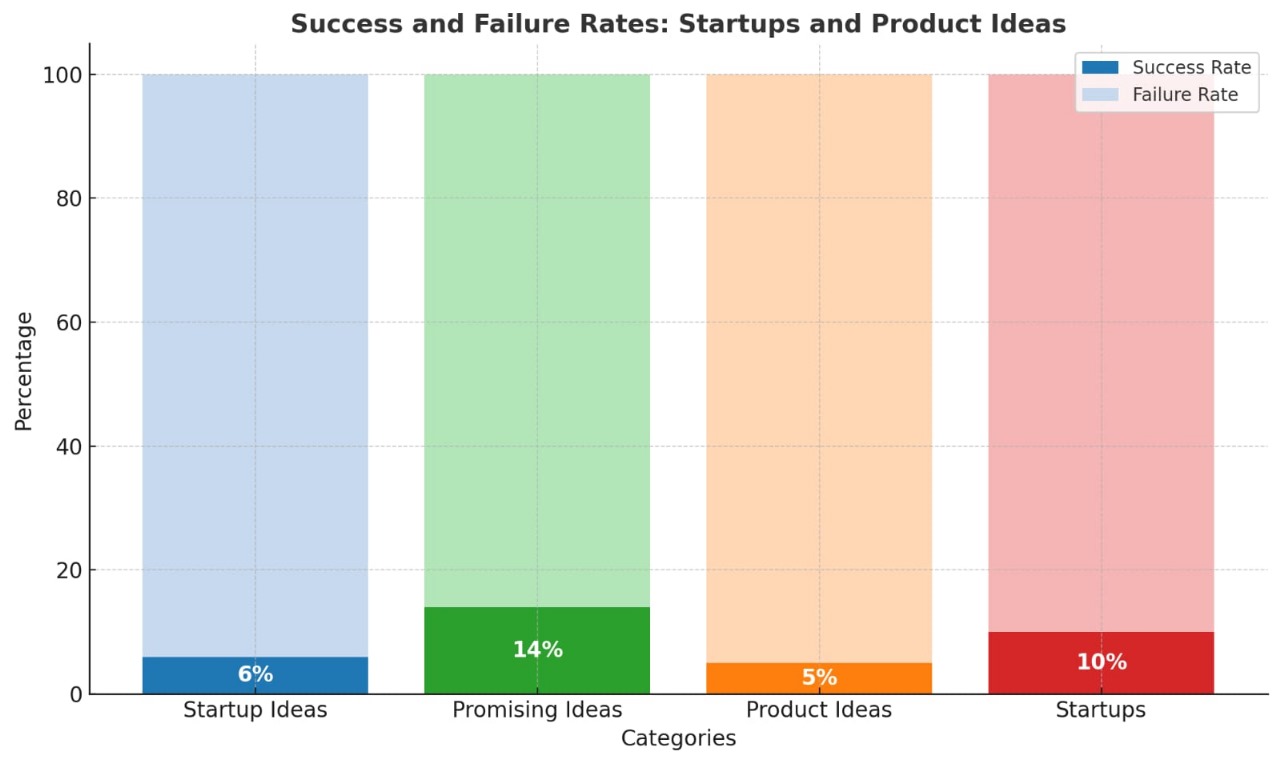Click the "Categories" x-axis title
The height and width of the screenshot is (763, 1280).
[x=678, y=739]
